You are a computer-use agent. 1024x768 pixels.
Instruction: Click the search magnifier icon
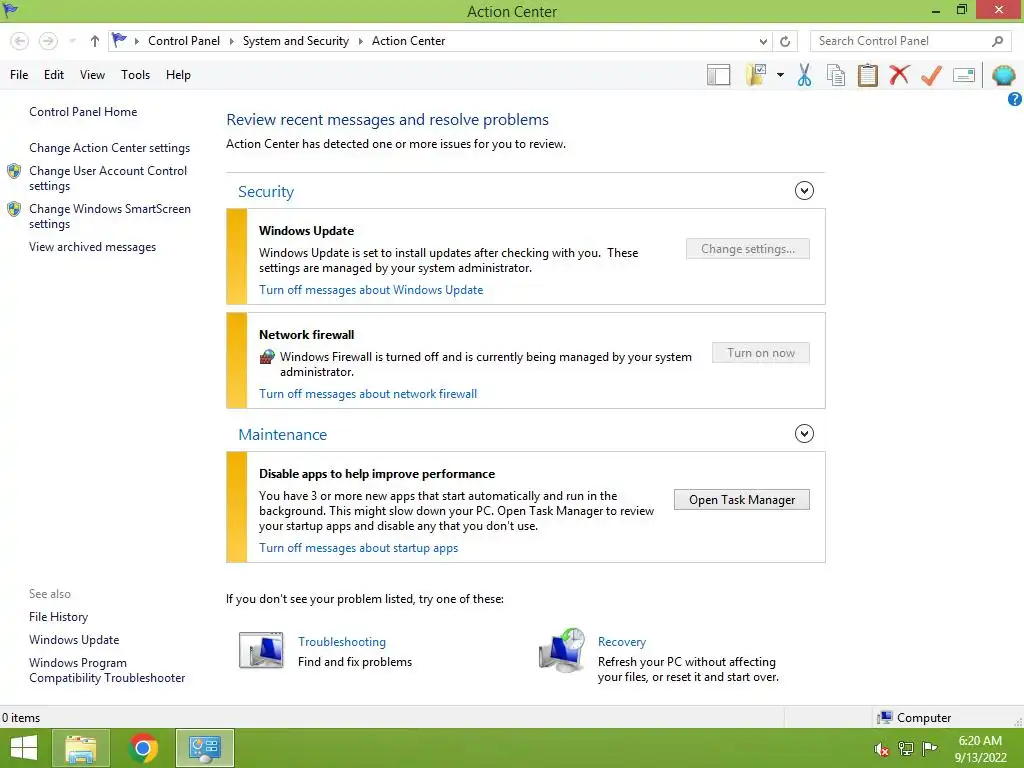click(997, 41)
